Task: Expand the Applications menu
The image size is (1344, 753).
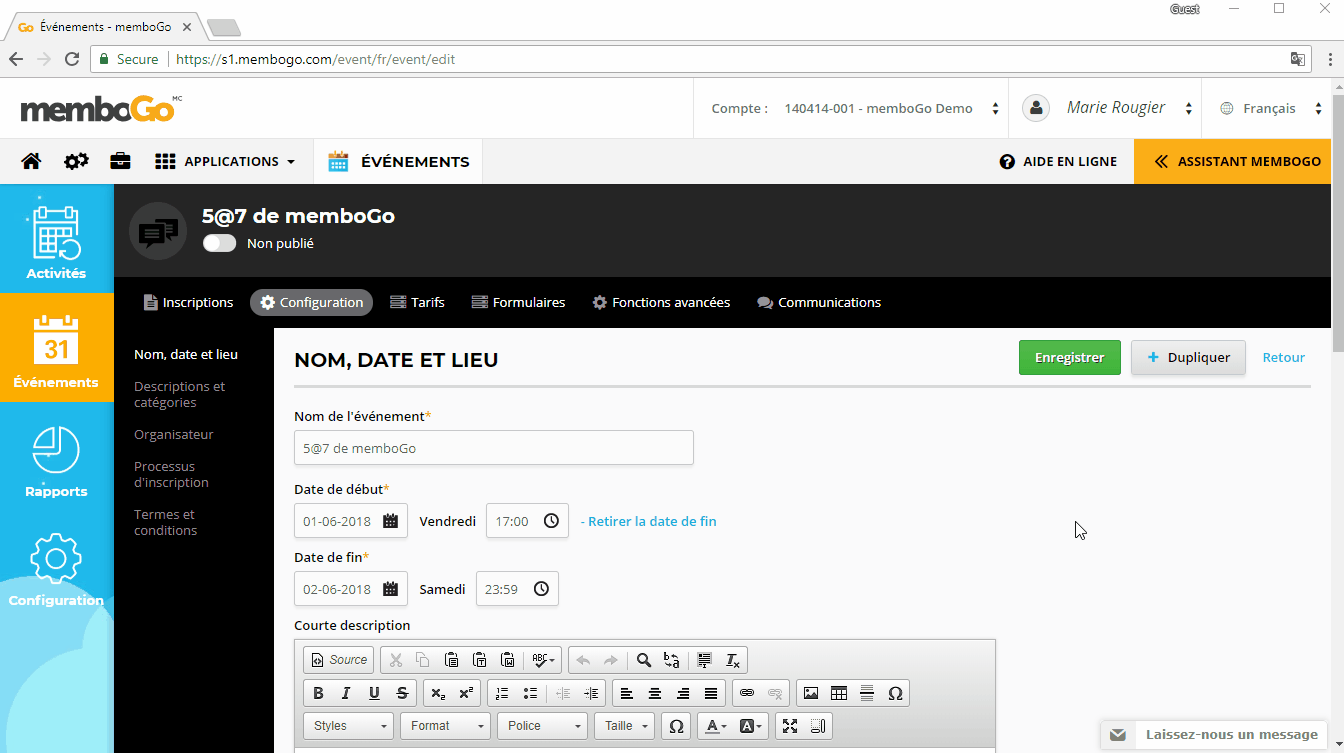Action: click(225, 161)
